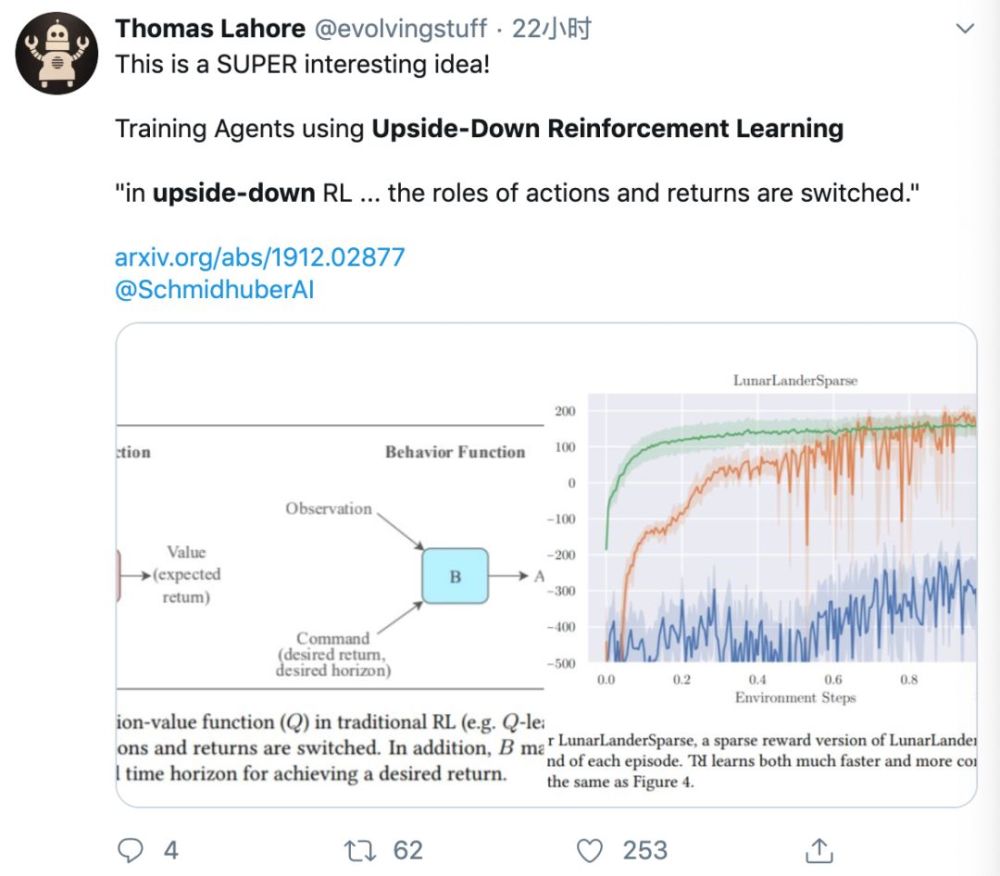This screenshot has width=1000, height=876.
Task: Click the blue B box in diagram
Action: click(455, 576)
